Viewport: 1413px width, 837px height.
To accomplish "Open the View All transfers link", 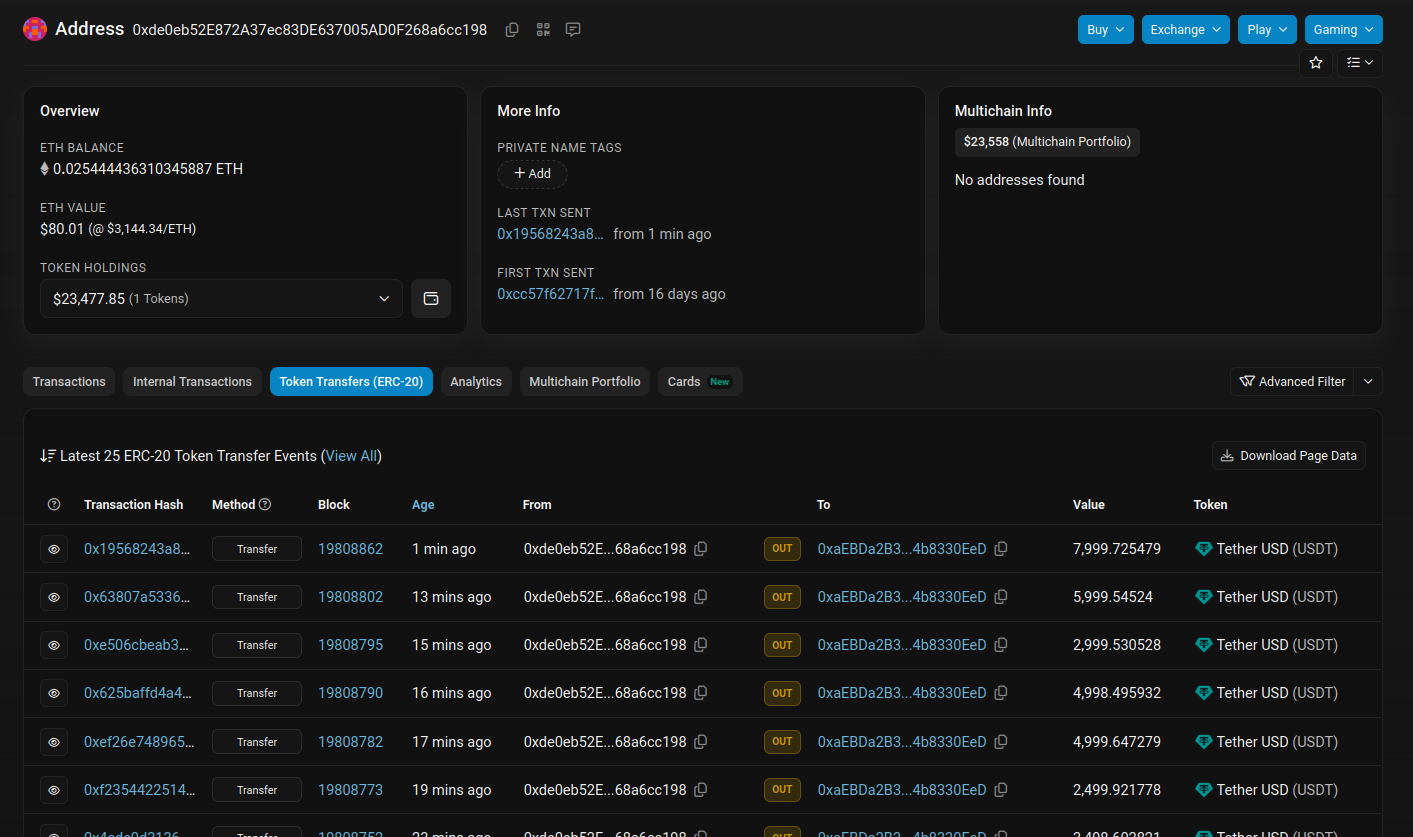I will click(351, 456).
